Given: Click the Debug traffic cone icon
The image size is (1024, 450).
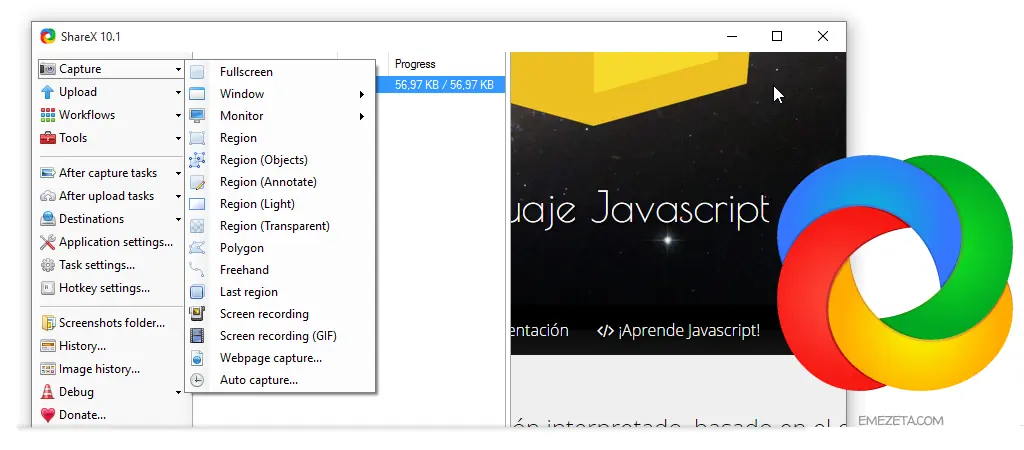Looking at the screenshot, I should (48, 392).
